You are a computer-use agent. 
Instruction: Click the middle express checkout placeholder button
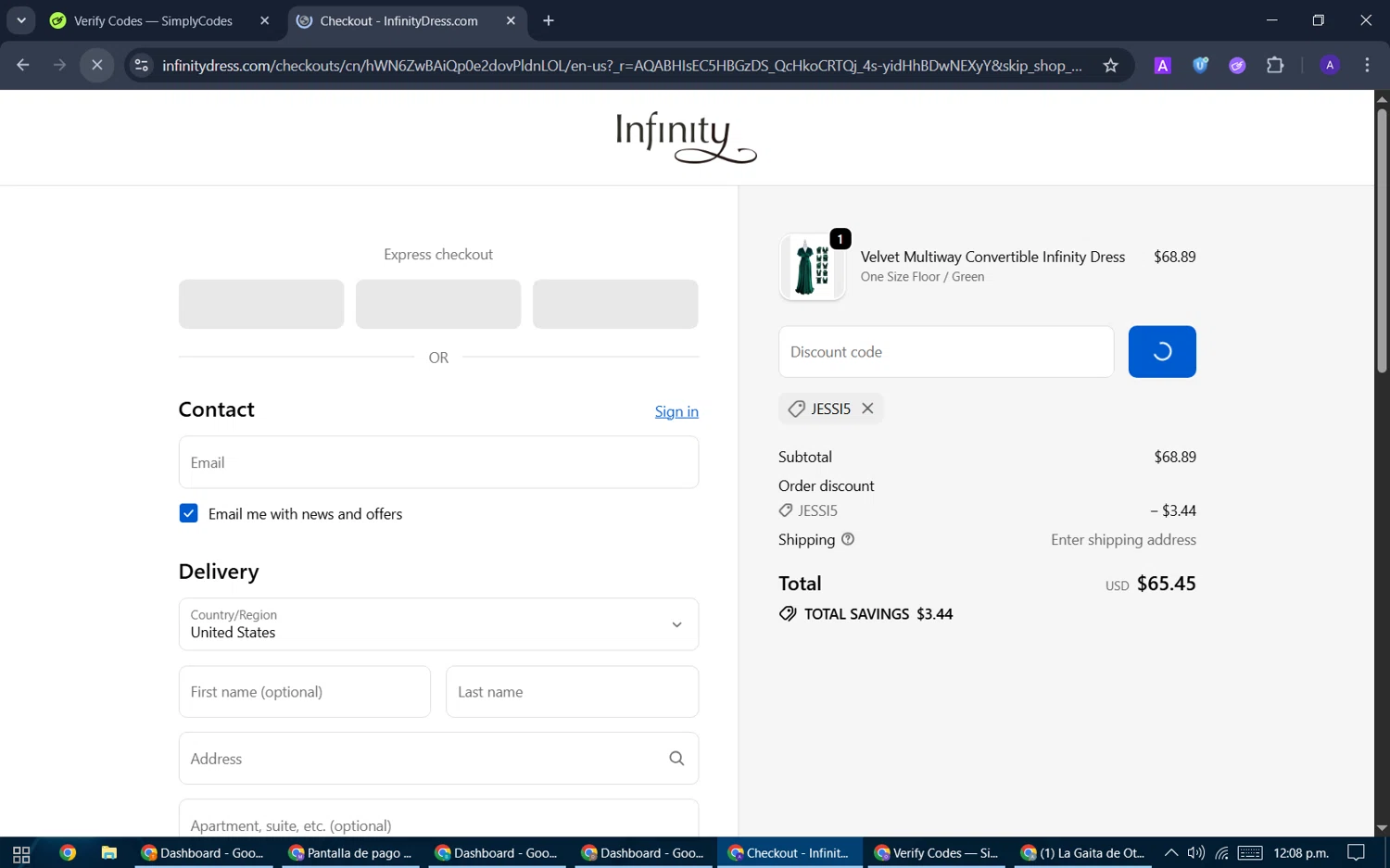(x=438, y=304)
